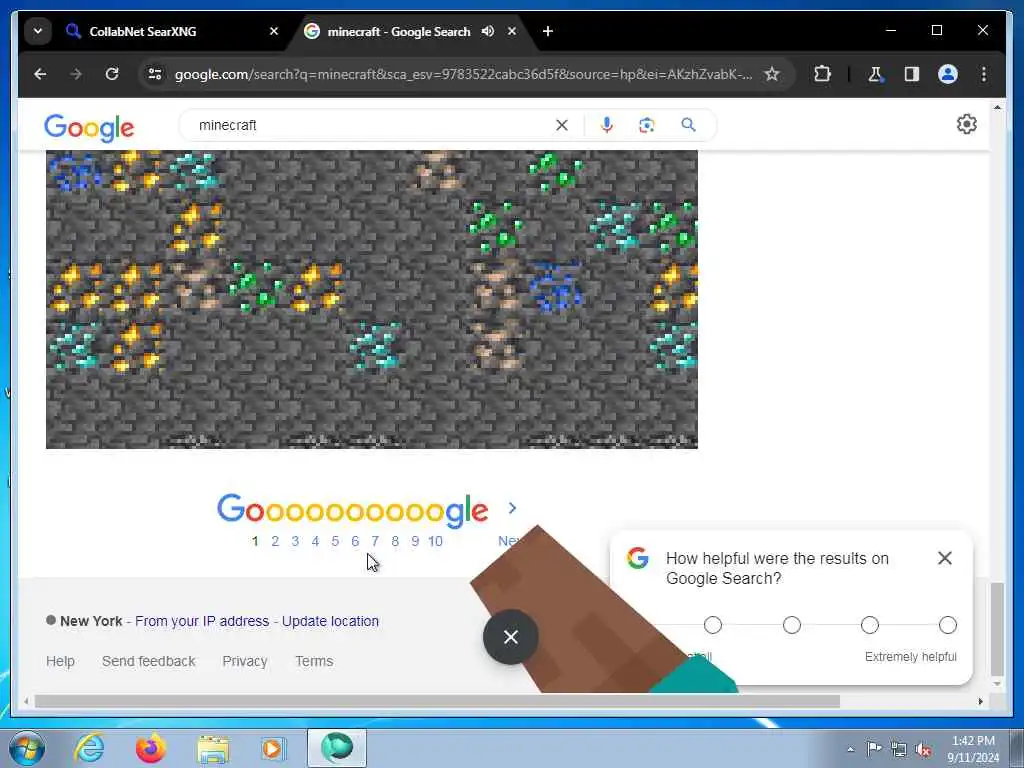Click the next page chevron arrow

tap(512, 508)
